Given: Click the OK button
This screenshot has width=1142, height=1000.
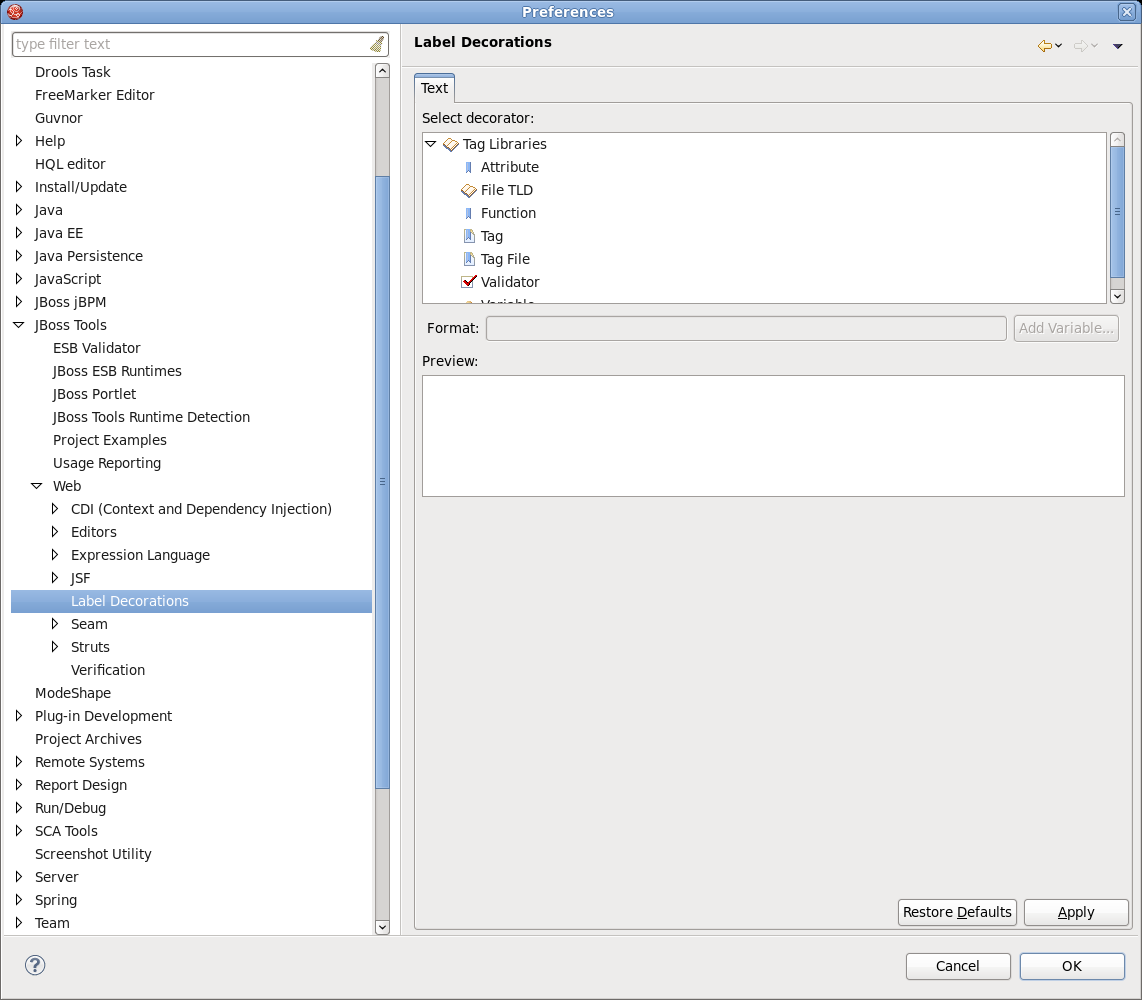Looking at the screenshot, I should click(x=1072, y=966).
